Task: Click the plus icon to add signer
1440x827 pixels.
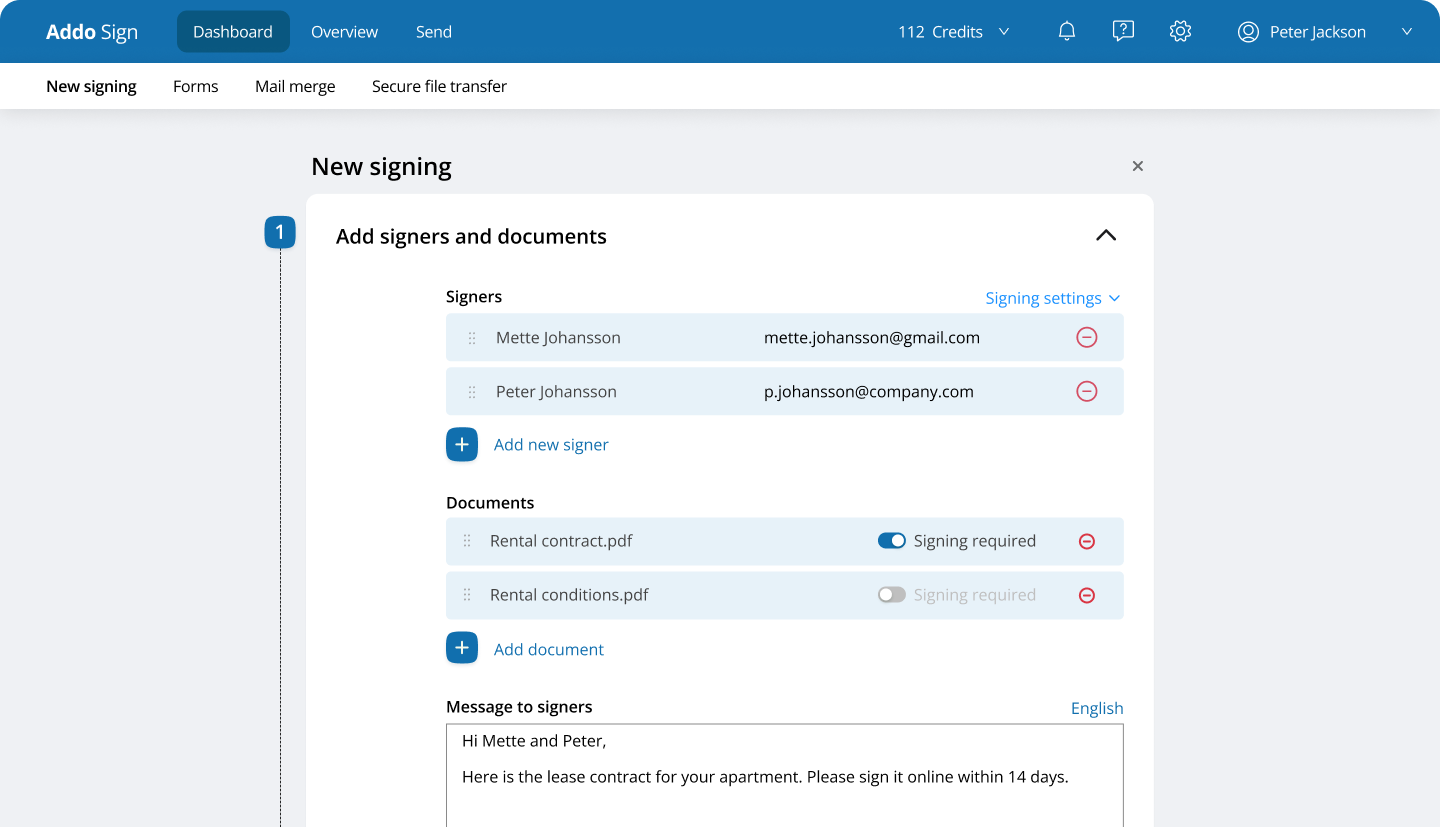Action: tap(462, 444)
